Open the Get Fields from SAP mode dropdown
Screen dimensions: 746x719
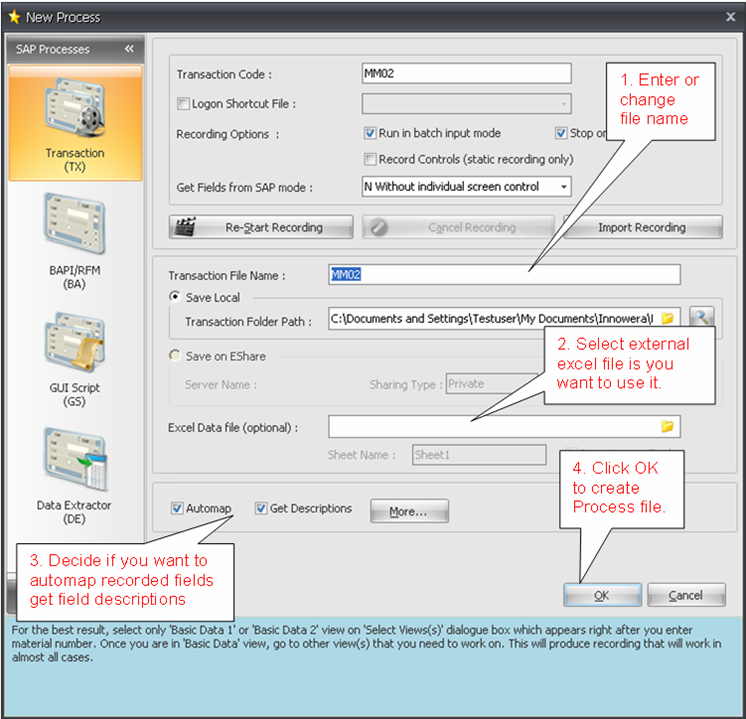pyautogui.click(x=564, y=187)
